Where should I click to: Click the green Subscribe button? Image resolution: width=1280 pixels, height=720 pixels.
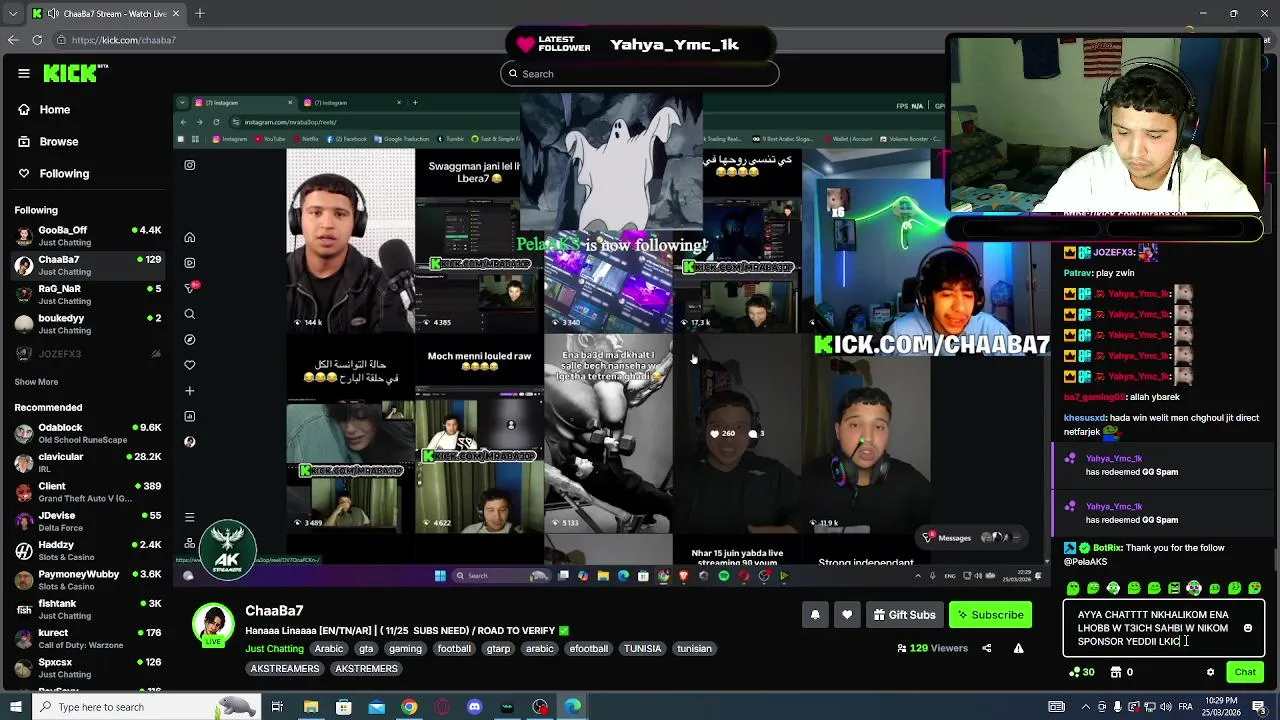990,615
